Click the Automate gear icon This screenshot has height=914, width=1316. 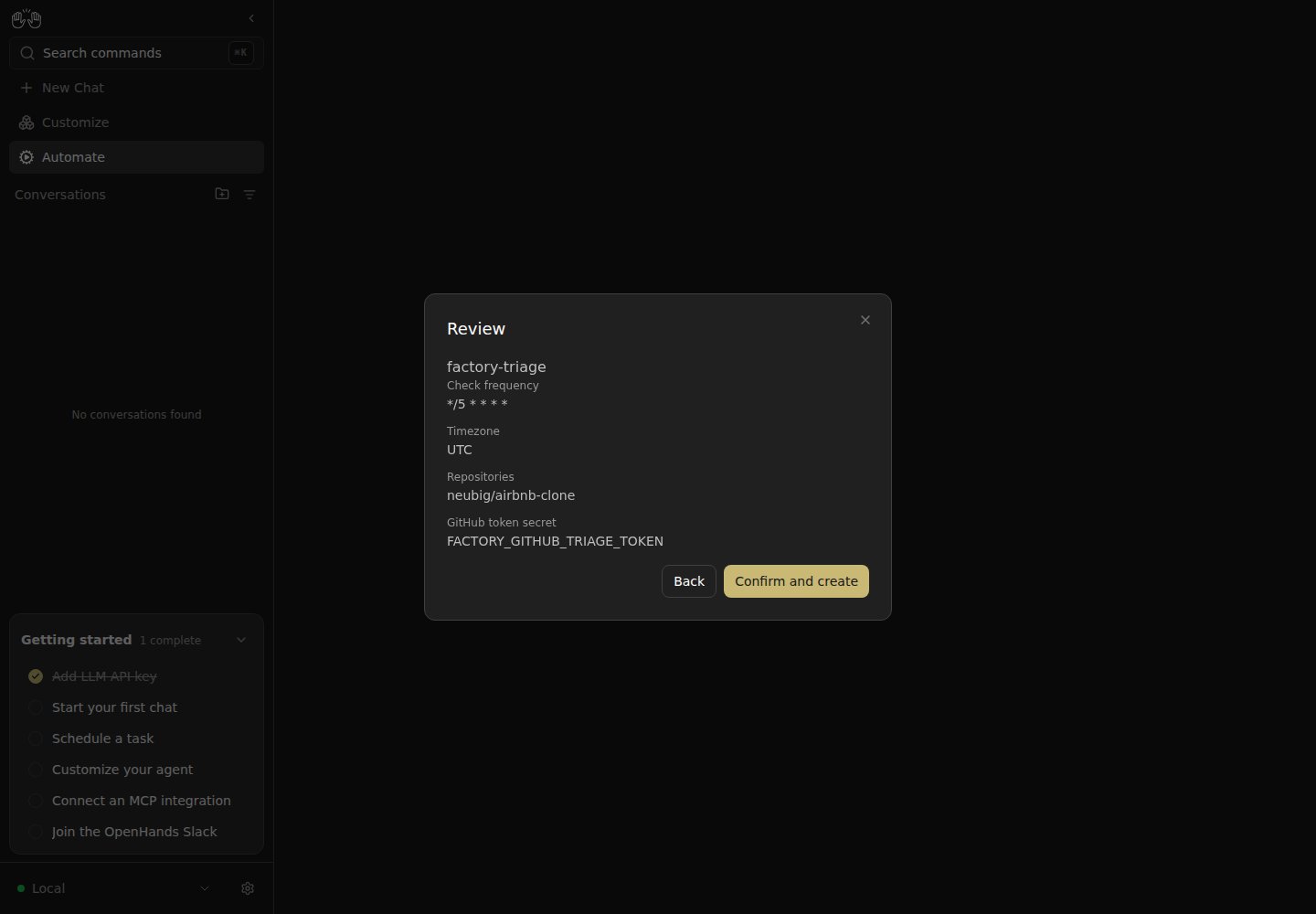coord(27,157)
